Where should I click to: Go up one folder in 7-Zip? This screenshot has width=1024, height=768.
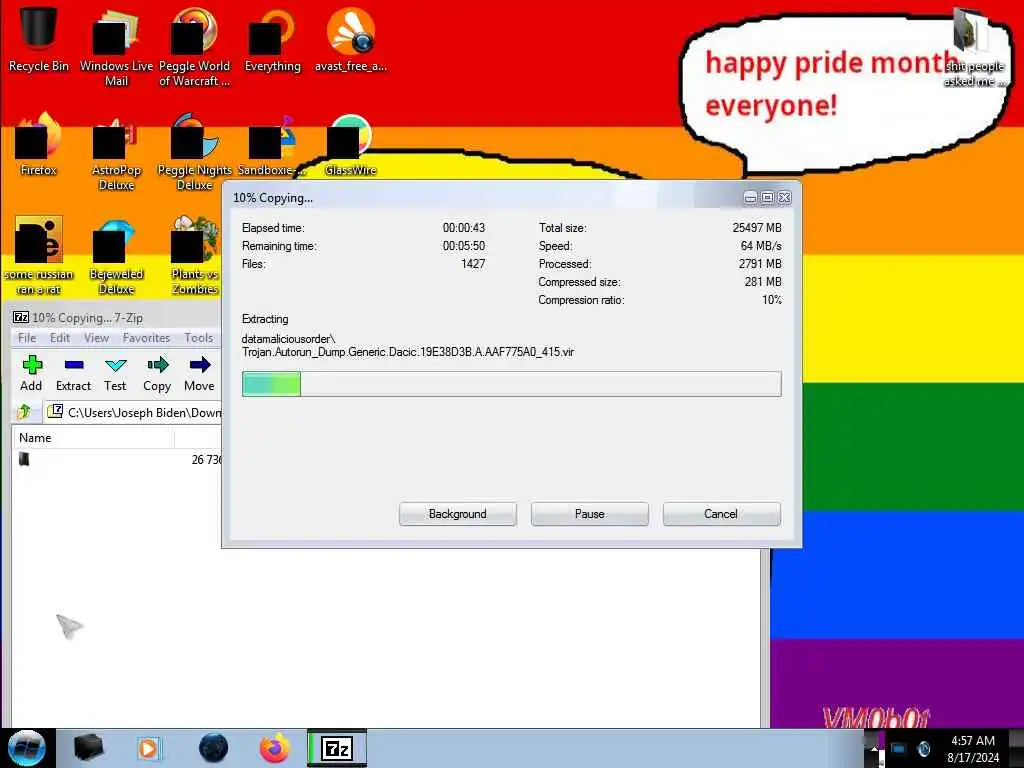[24, 412]
